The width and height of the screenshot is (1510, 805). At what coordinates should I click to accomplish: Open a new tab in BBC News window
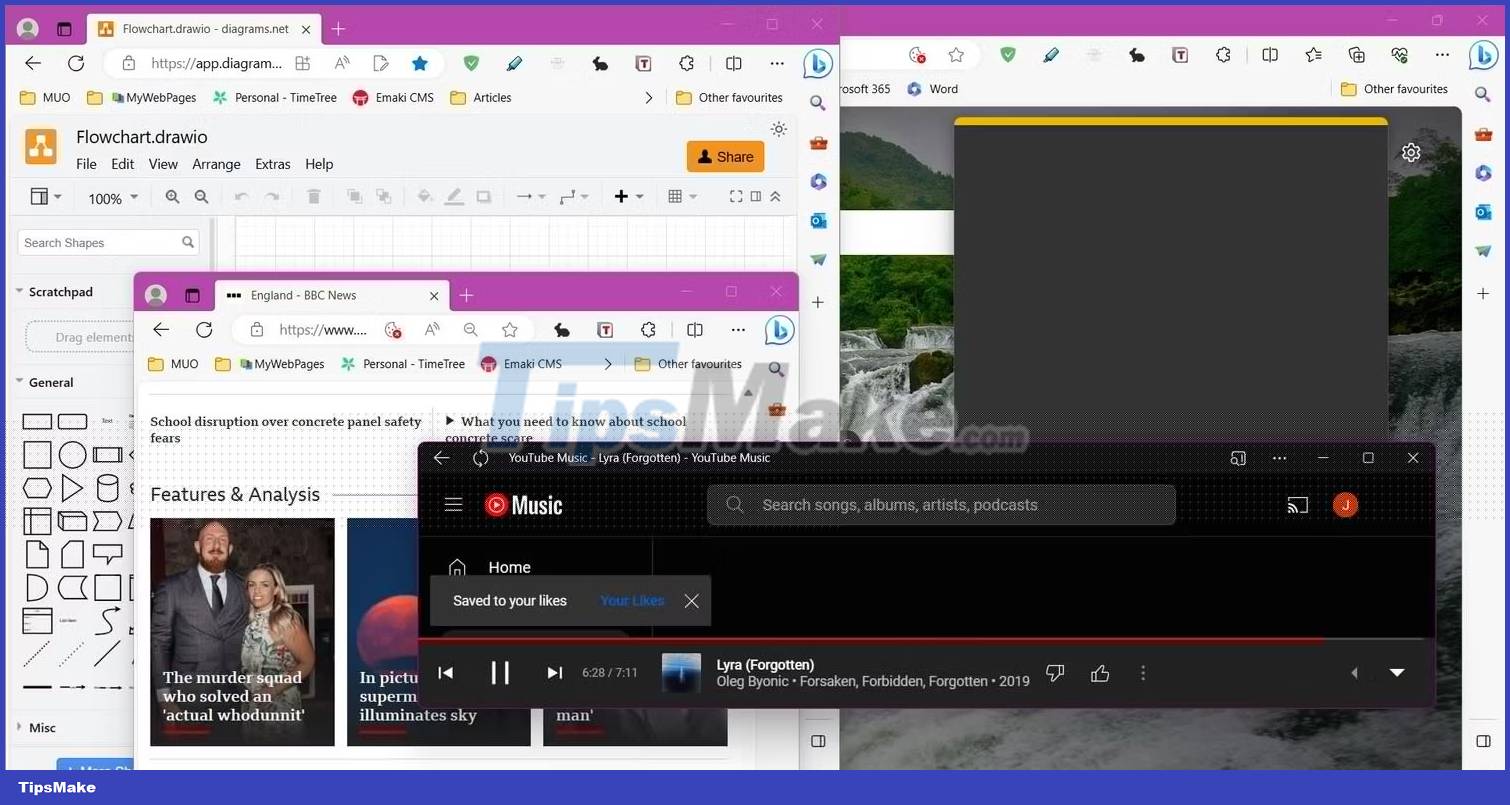466,295
